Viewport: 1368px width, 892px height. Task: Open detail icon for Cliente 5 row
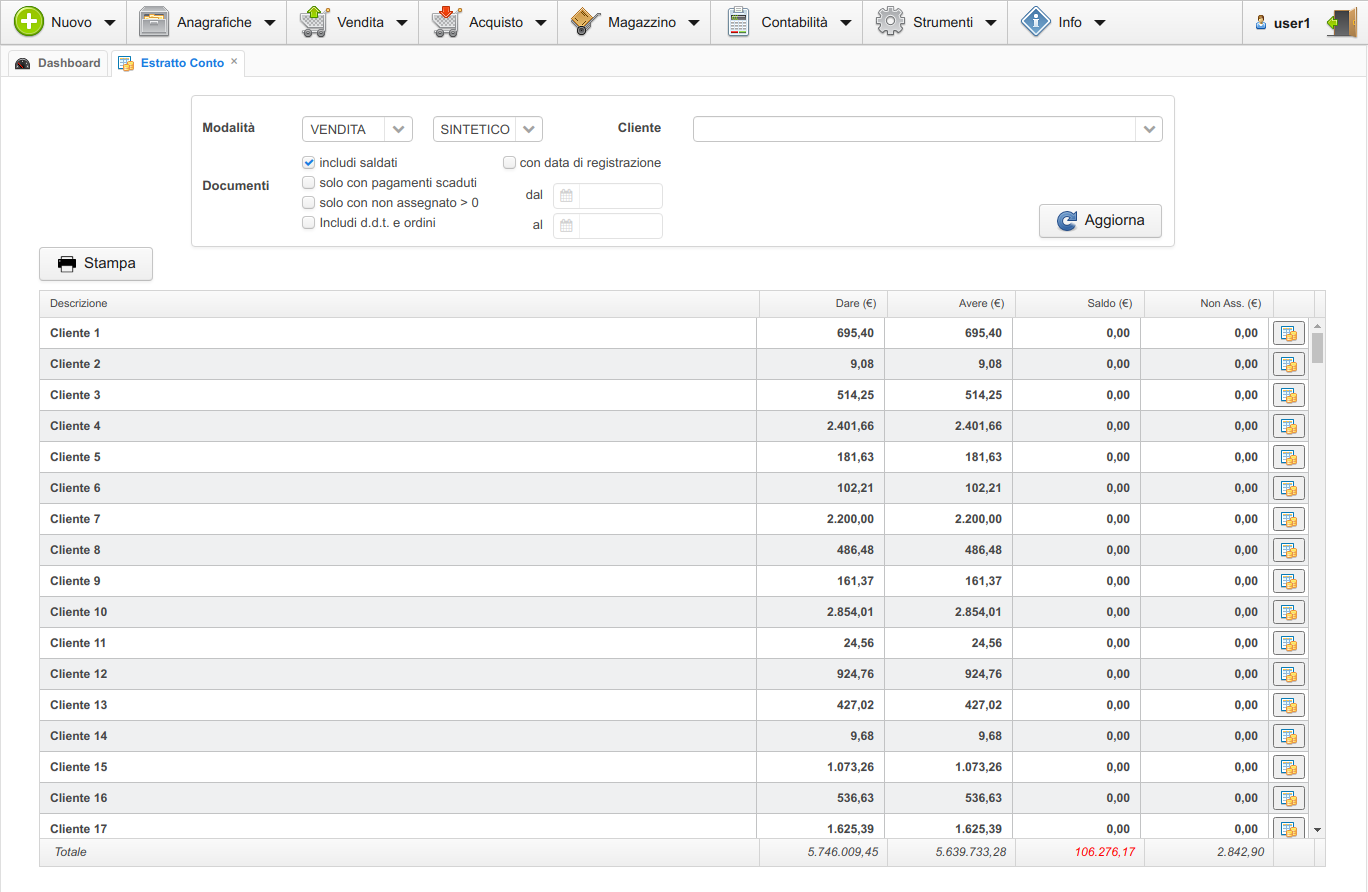coord(1289,457)
